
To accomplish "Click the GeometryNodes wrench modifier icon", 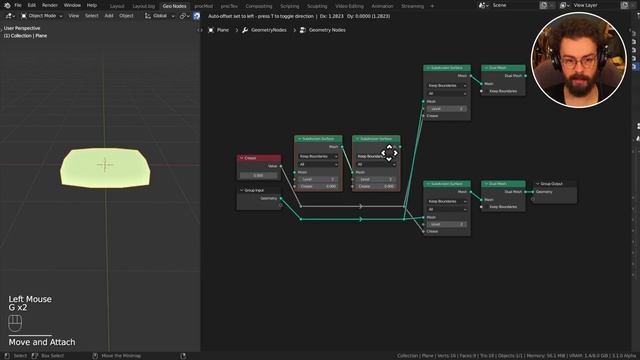I will (245, 30).
